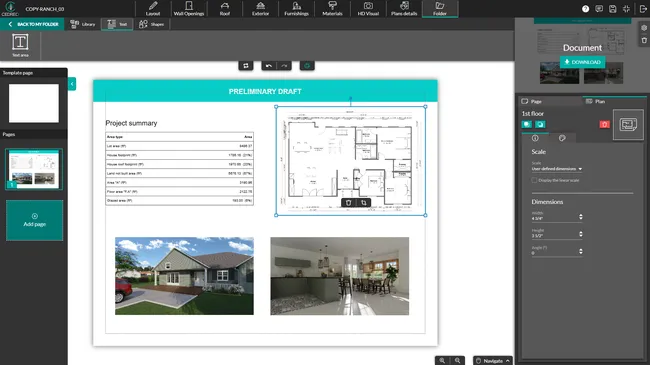Click the Height value field
This screenshot has height=365, width=650.
point(554,236)
